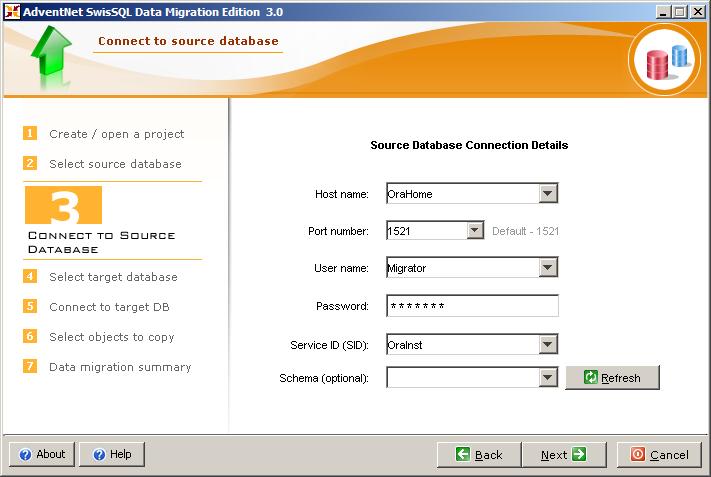Click step 5 number badge
The height and width of the screenshot is (477, 711).
tap(30, 306)
